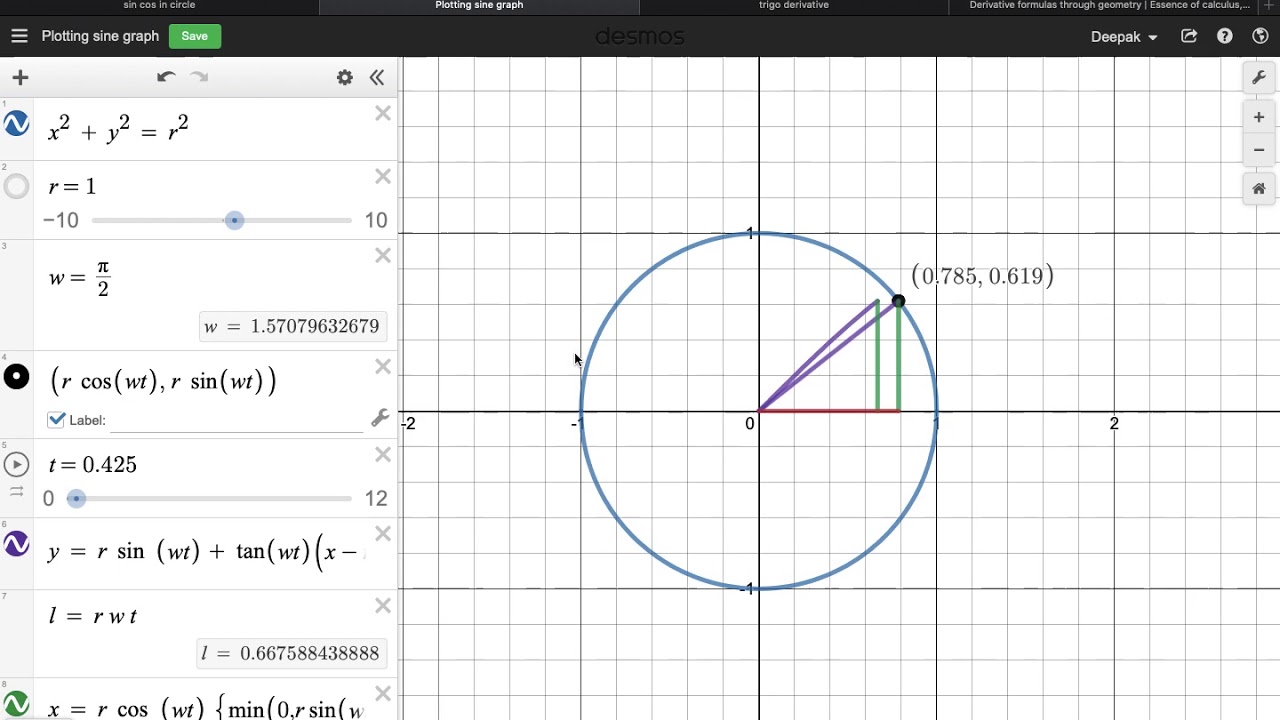The height and width of the screenshot is (720, 1280).
Task: Zoom out on the graph
Action: pos(1259,150)
